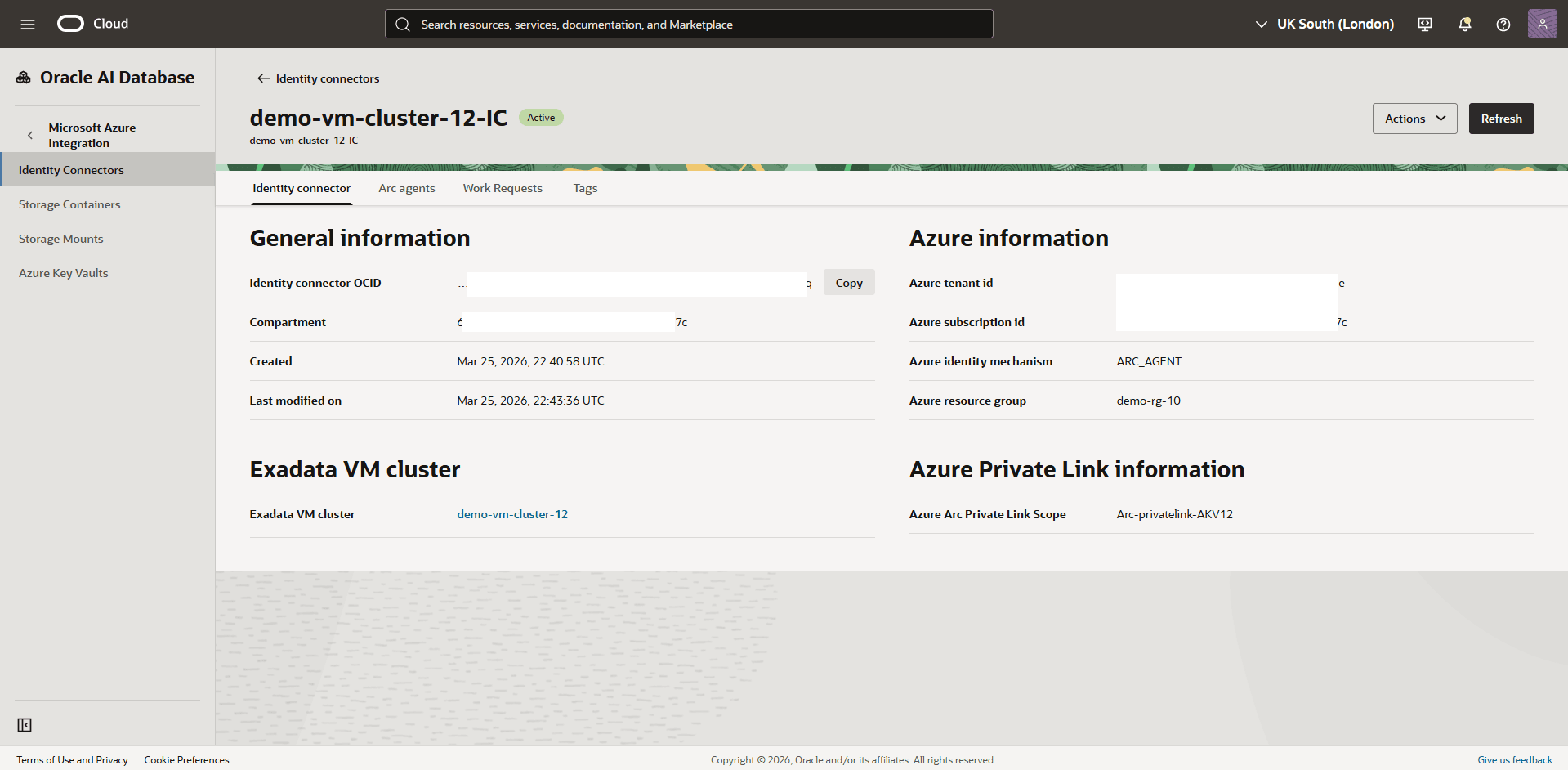Collapse the sidebar using the bottom-left icon
The width and height of the screenshot is (1568, 770).
pyautogui.click(x=25, y=725)
